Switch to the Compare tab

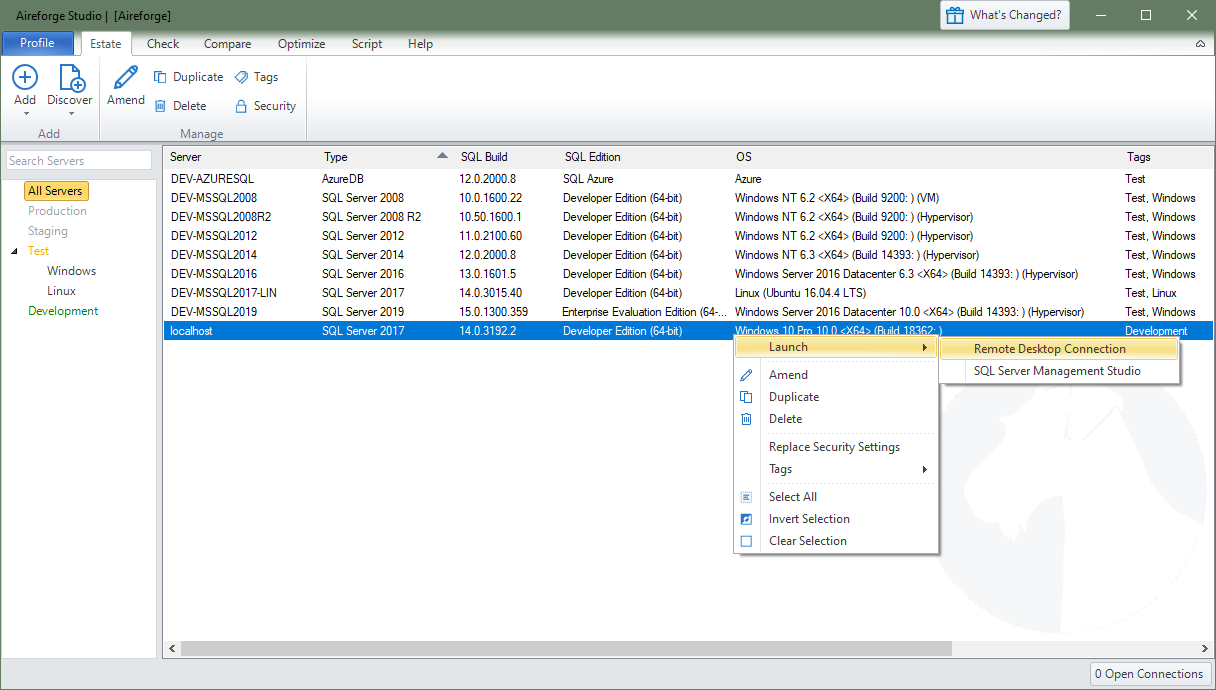(227, 44)
